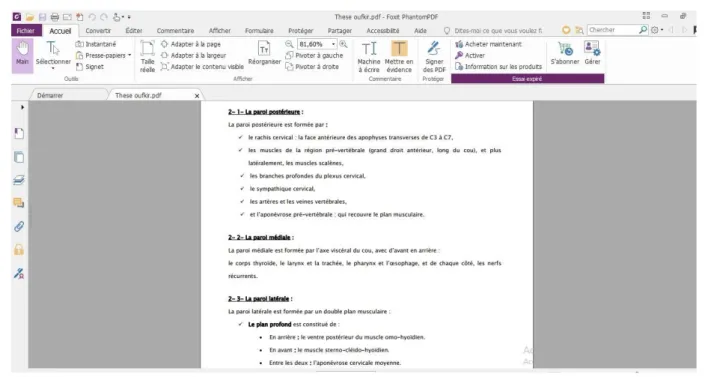
Task: Switch to the Démarrer document tab
Action: pyautogui.click(x=68, y=95)
